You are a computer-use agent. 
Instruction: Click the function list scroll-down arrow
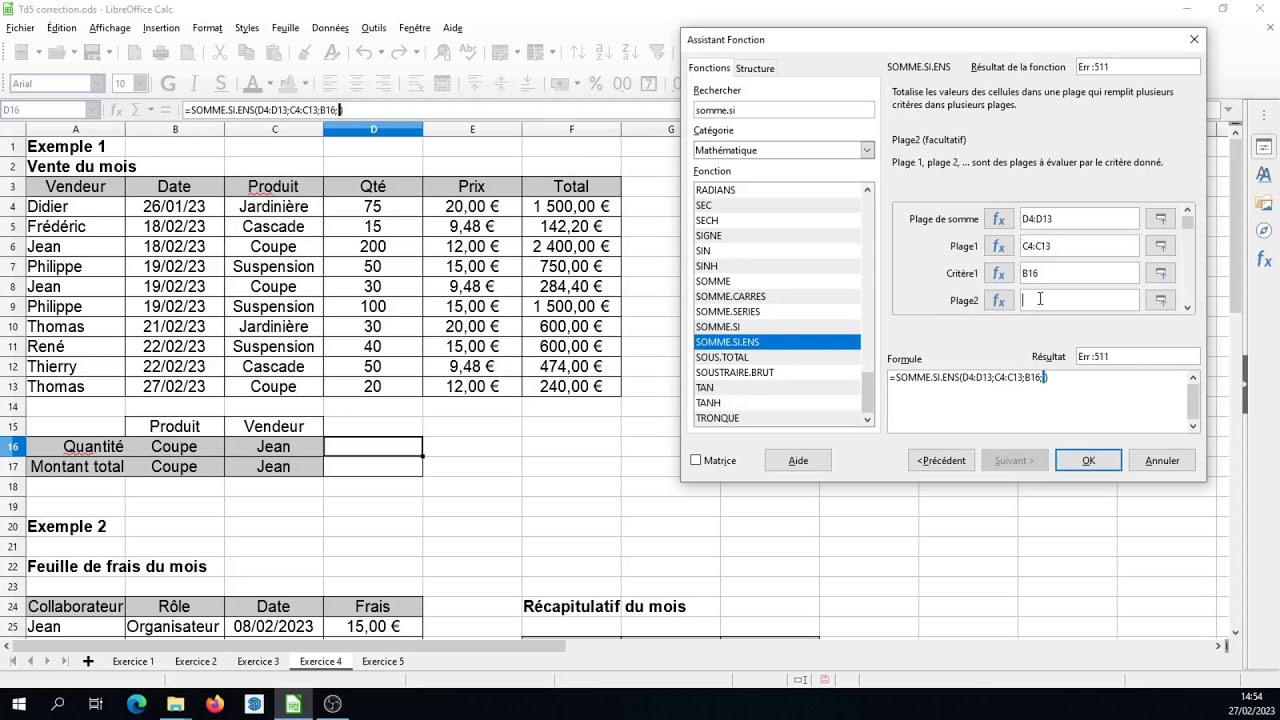point(867,419)
